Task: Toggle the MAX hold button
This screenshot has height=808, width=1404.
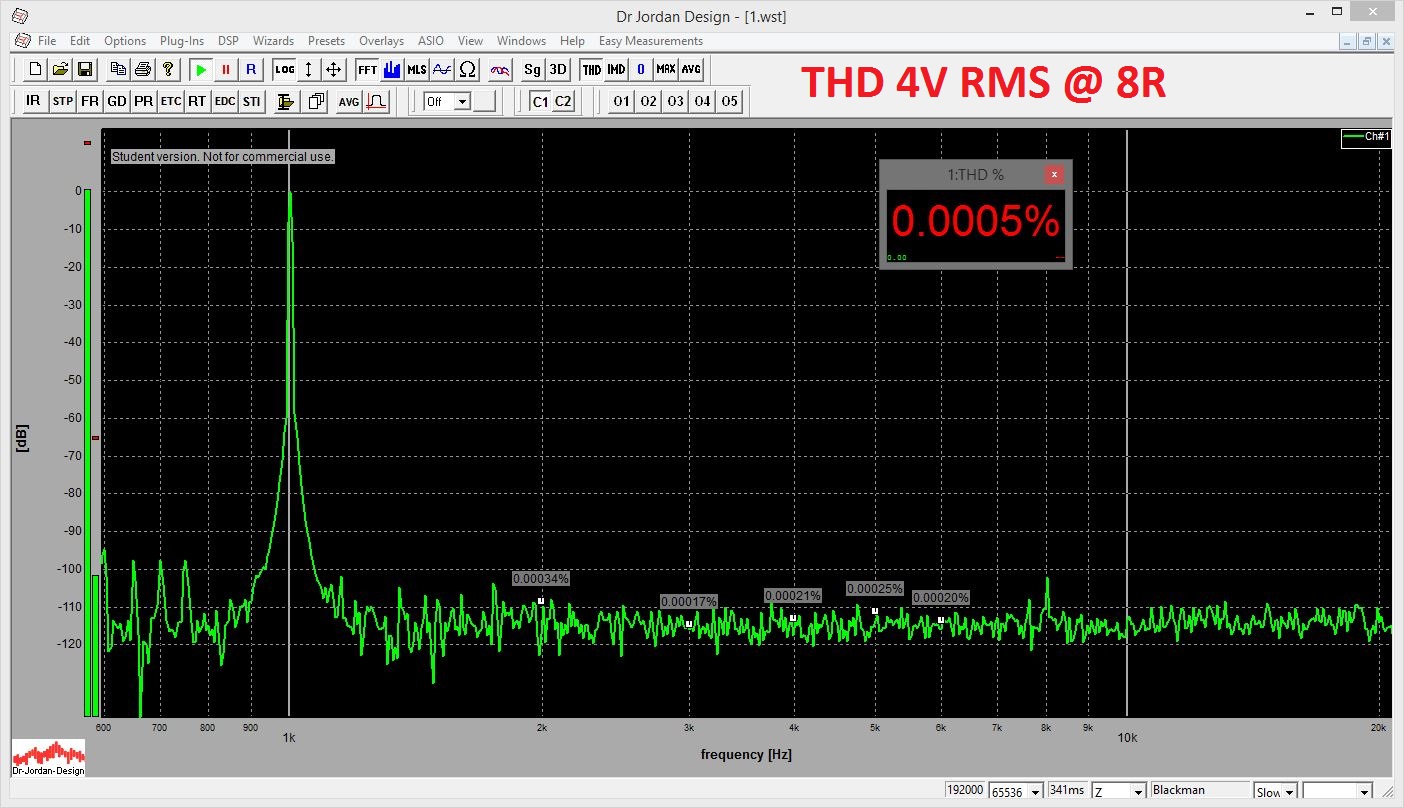Action: click(666, 69)
